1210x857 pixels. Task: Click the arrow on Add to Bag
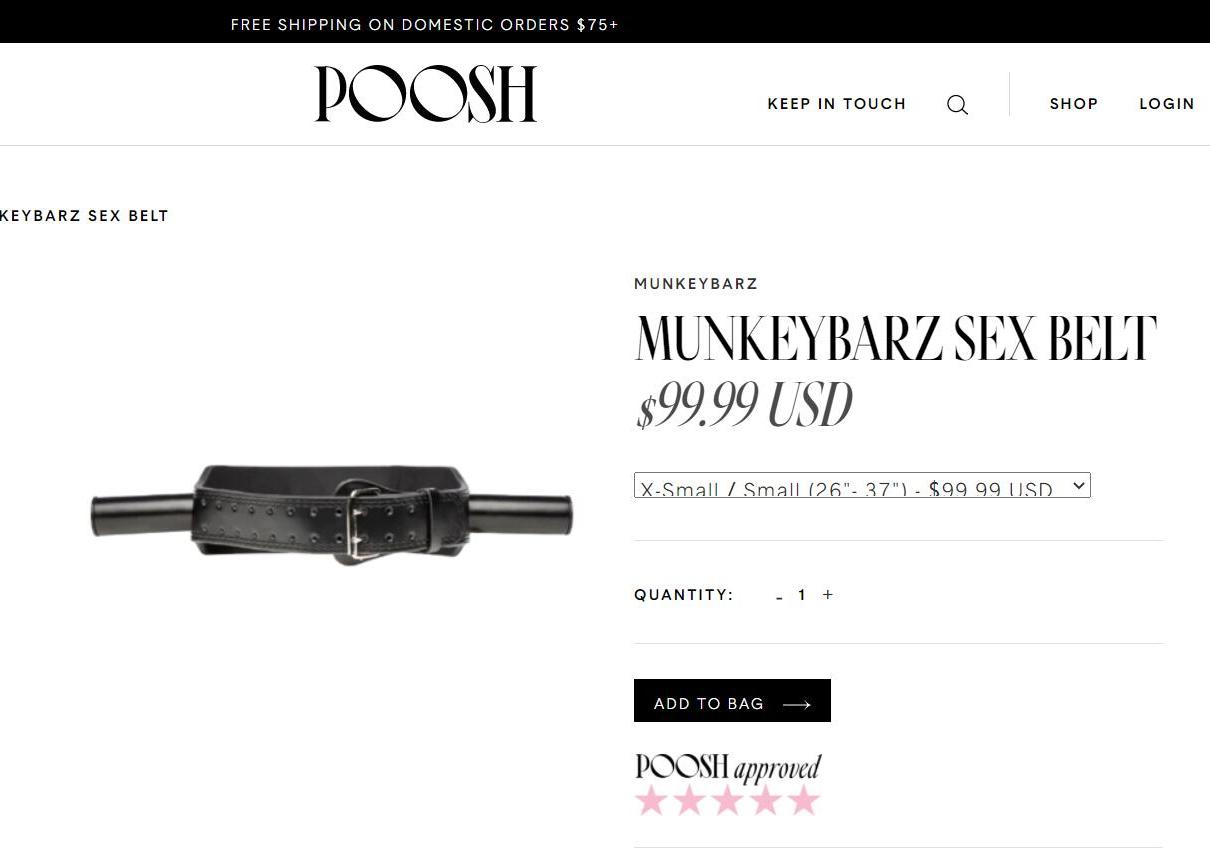pos(797,705)
